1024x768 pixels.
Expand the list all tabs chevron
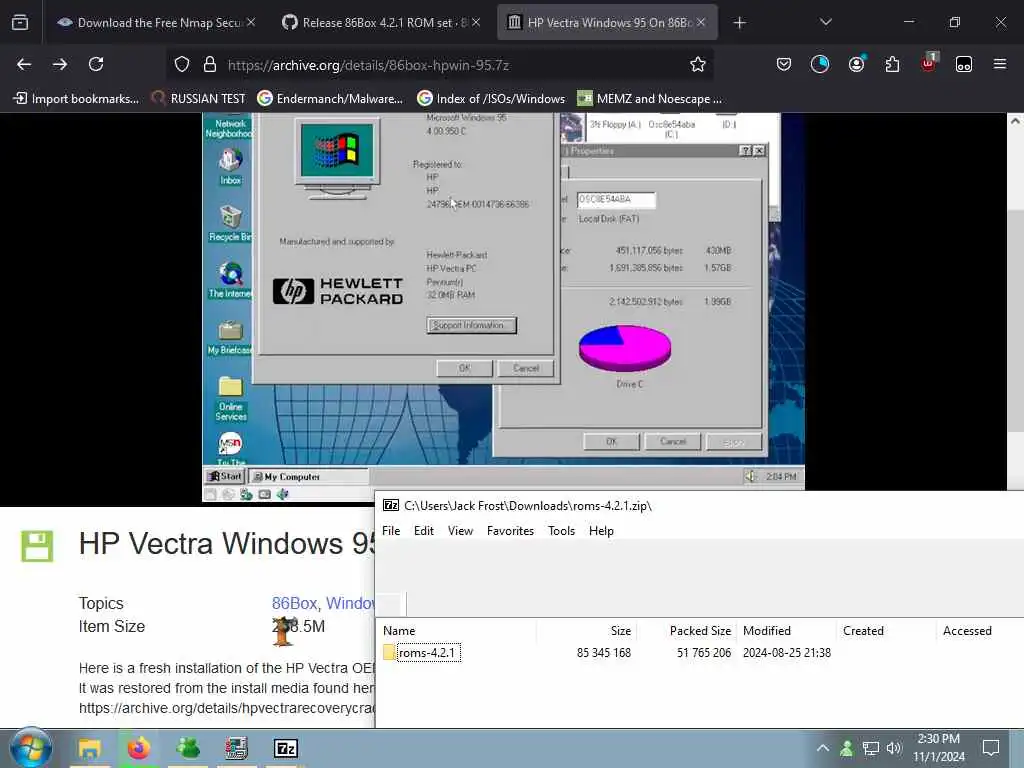click(825, 22)
